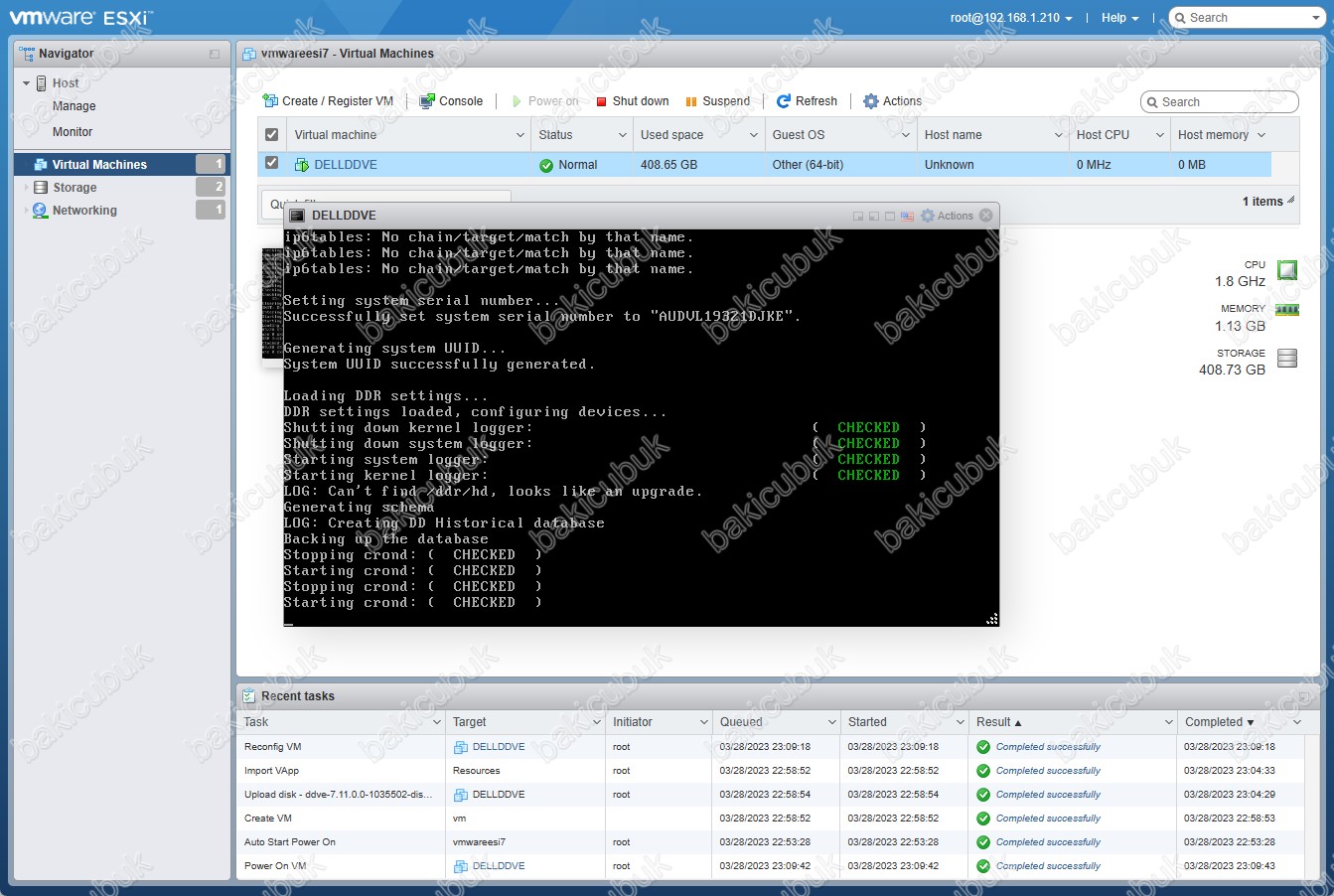Click the Auto Start Power On task text
The image size is (1334, 896).
(290, 842)
